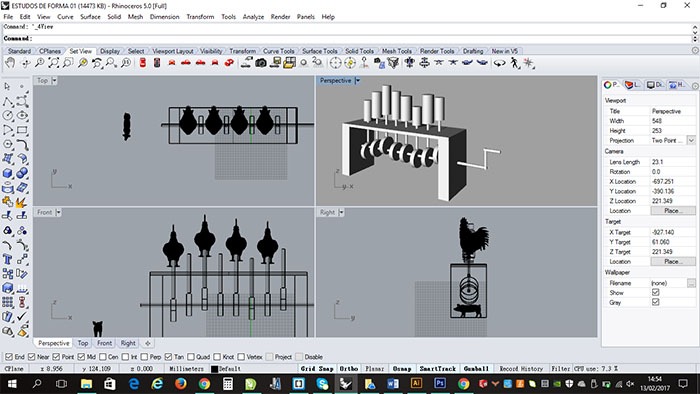
Task: Click the Zoom Extents icon in toolbar
Action: coord(54,63)
